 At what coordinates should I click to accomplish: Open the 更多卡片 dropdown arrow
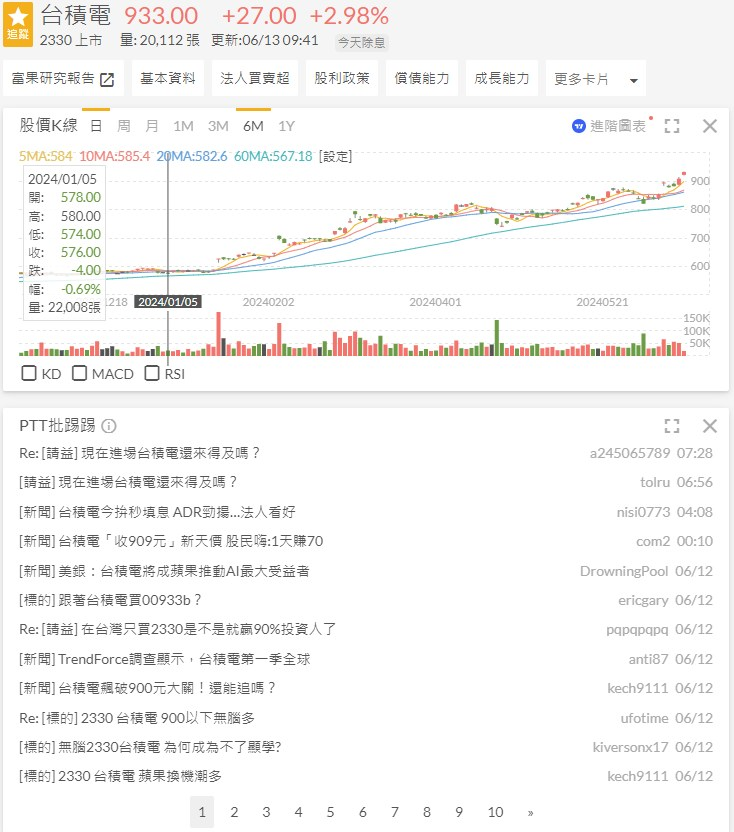click(633, 81)
